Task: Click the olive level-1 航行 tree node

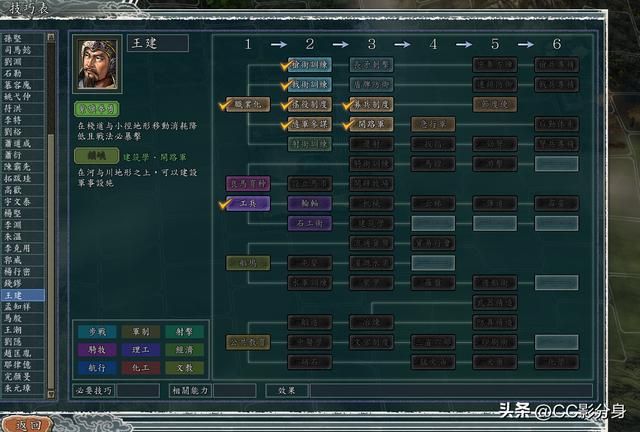Action: 248,263
